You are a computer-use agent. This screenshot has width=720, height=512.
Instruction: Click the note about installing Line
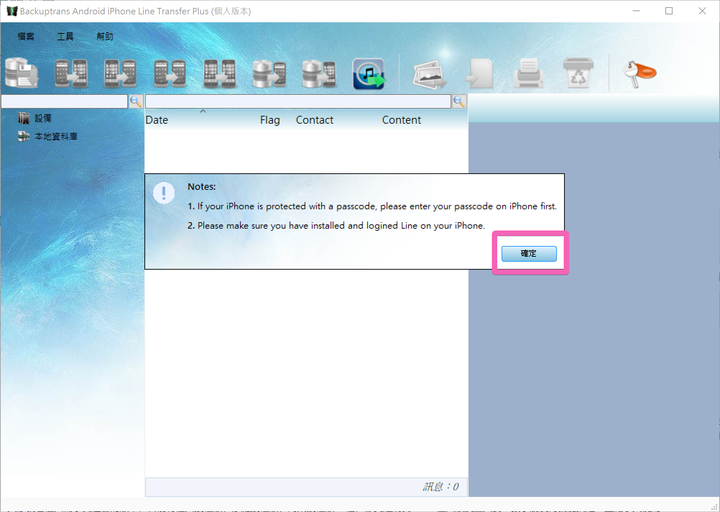click(x=336, y=226)
